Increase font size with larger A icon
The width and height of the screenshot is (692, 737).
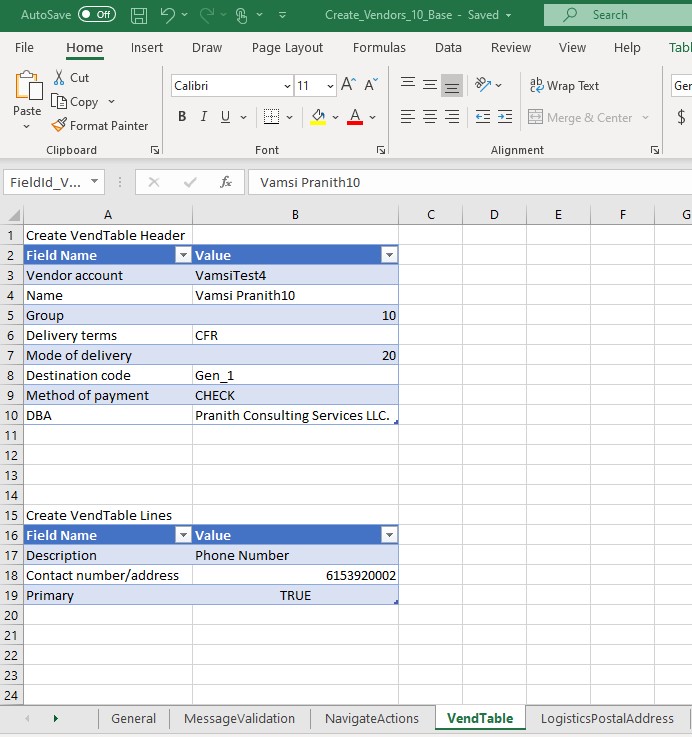tap(348, 86)
